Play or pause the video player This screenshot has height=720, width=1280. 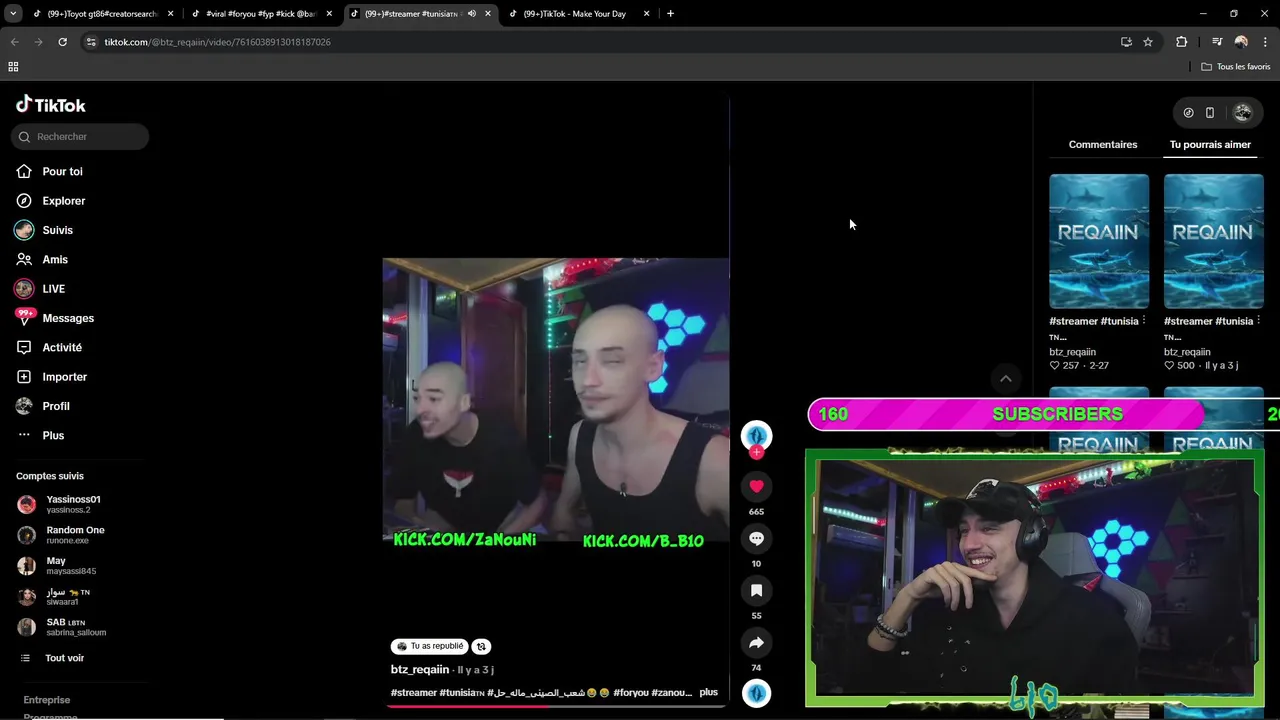(x=556, y=402)
